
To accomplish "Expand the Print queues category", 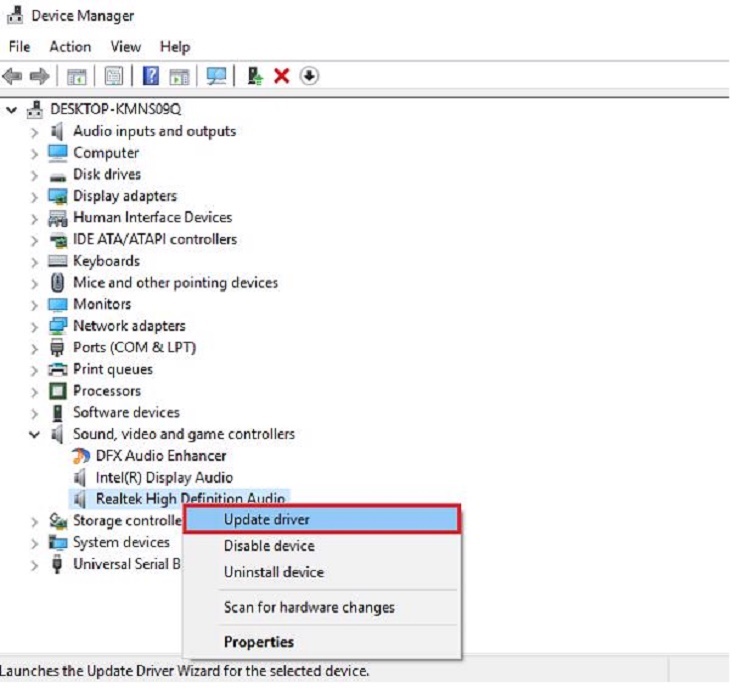I will (x=34, y=370).
